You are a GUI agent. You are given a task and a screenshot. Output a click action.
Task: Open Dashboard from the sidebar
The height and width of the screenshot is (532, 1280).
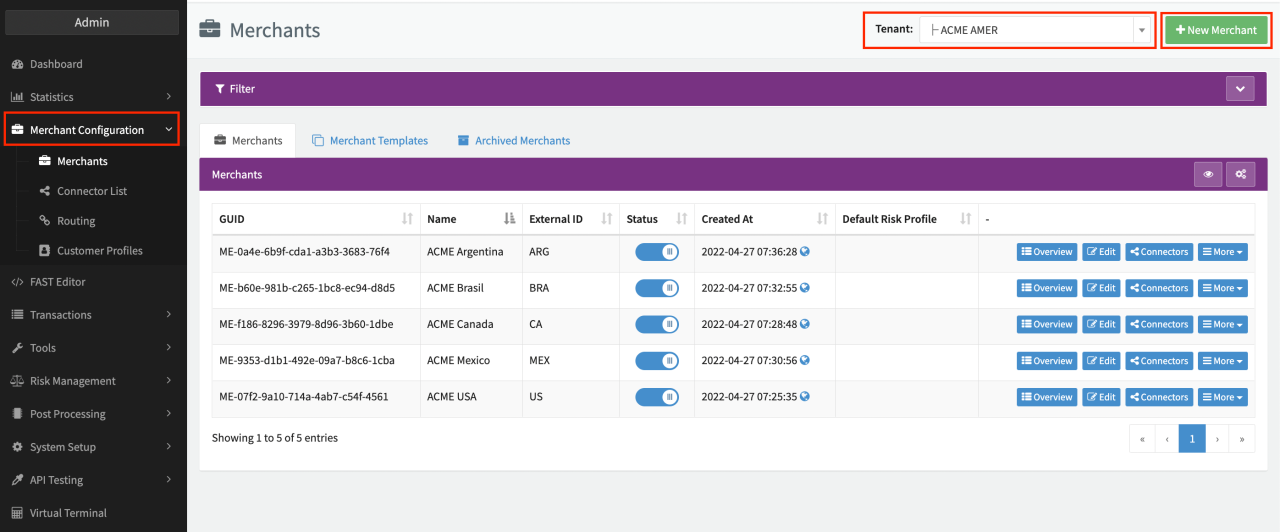[x=56, y=64]
